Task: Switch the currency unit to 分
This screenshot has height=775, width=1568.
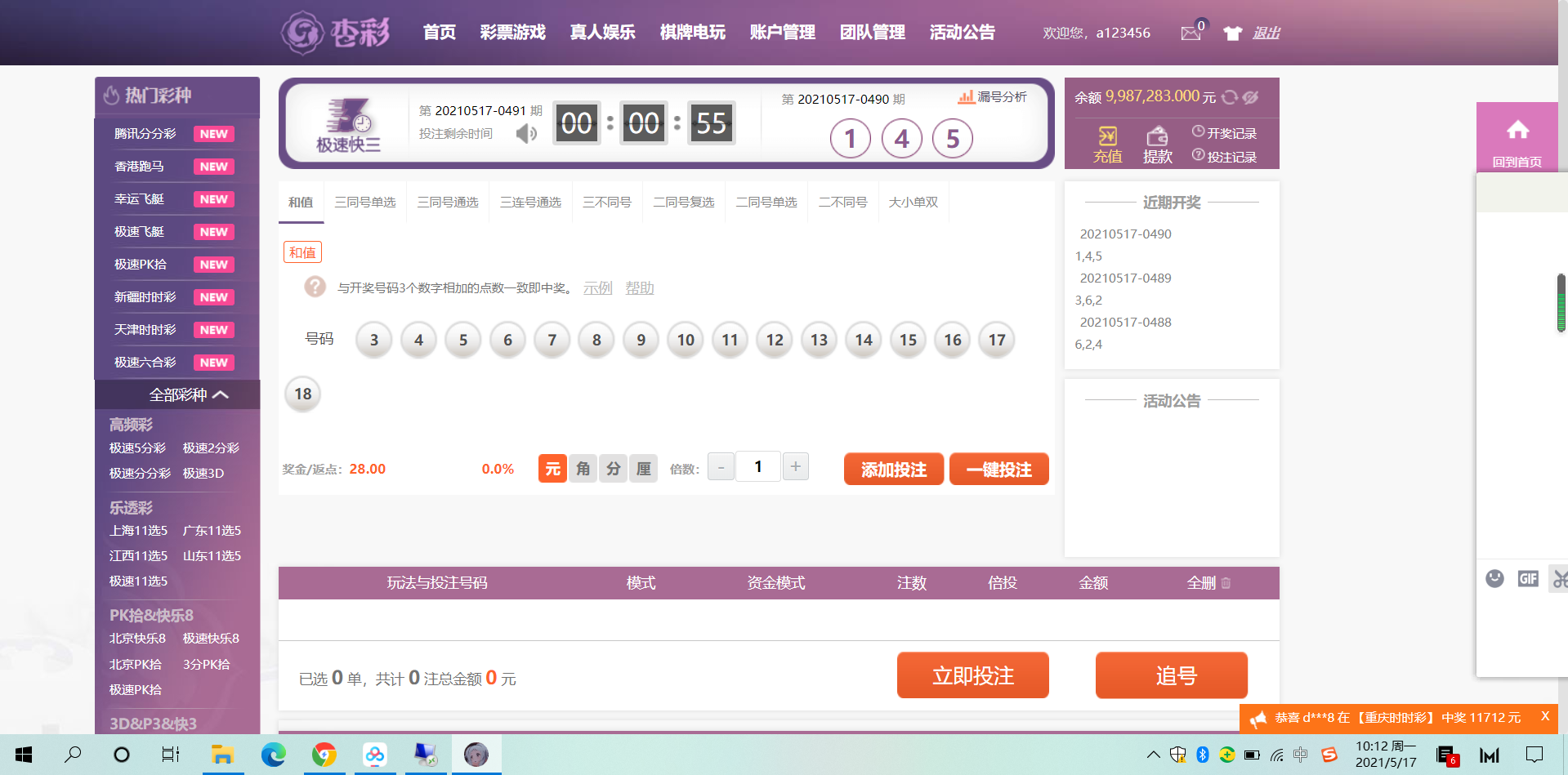Action: [613, 469]
